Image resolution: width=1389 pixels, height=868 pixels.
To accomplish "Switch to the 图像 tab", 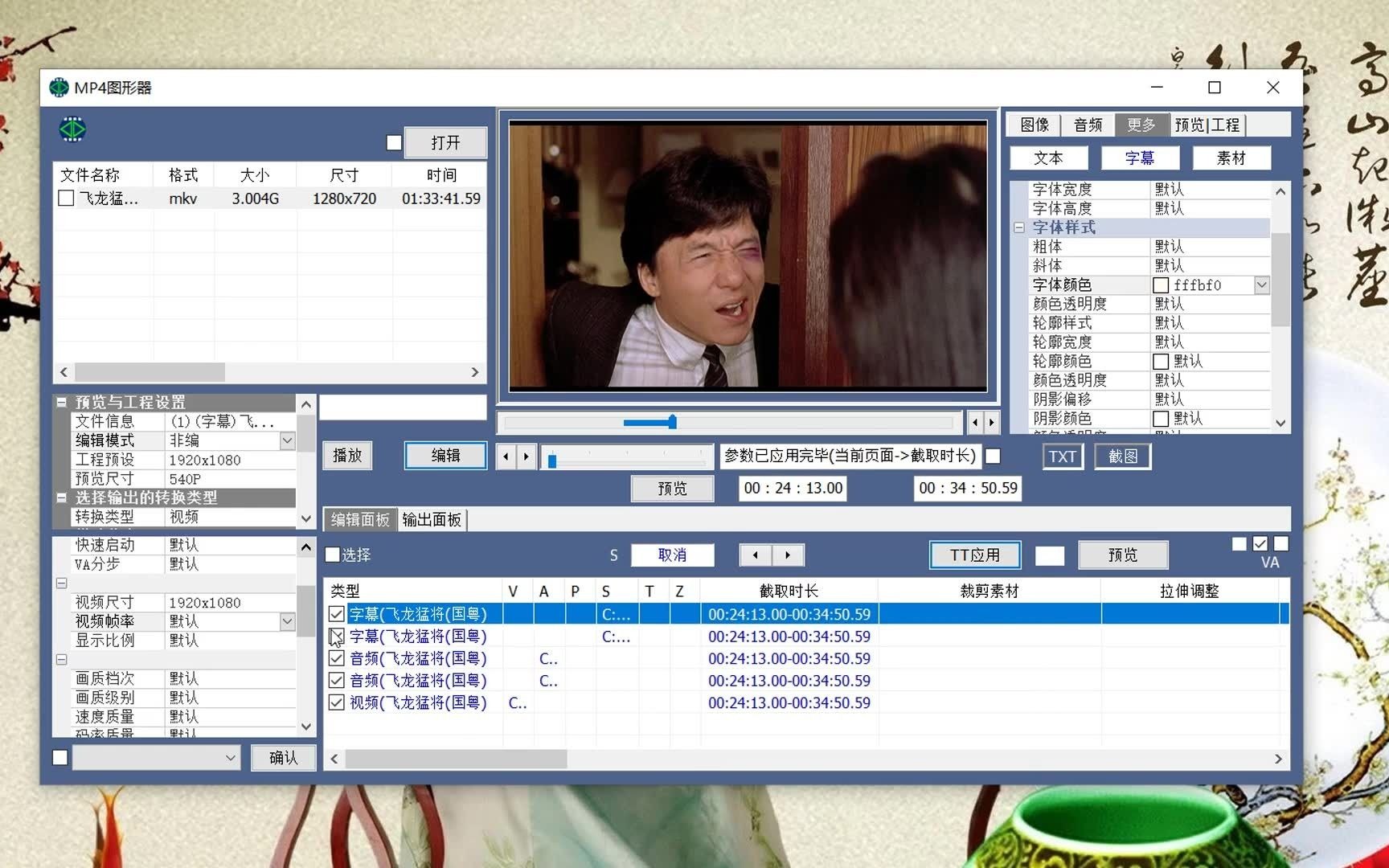I will 1035,125.
